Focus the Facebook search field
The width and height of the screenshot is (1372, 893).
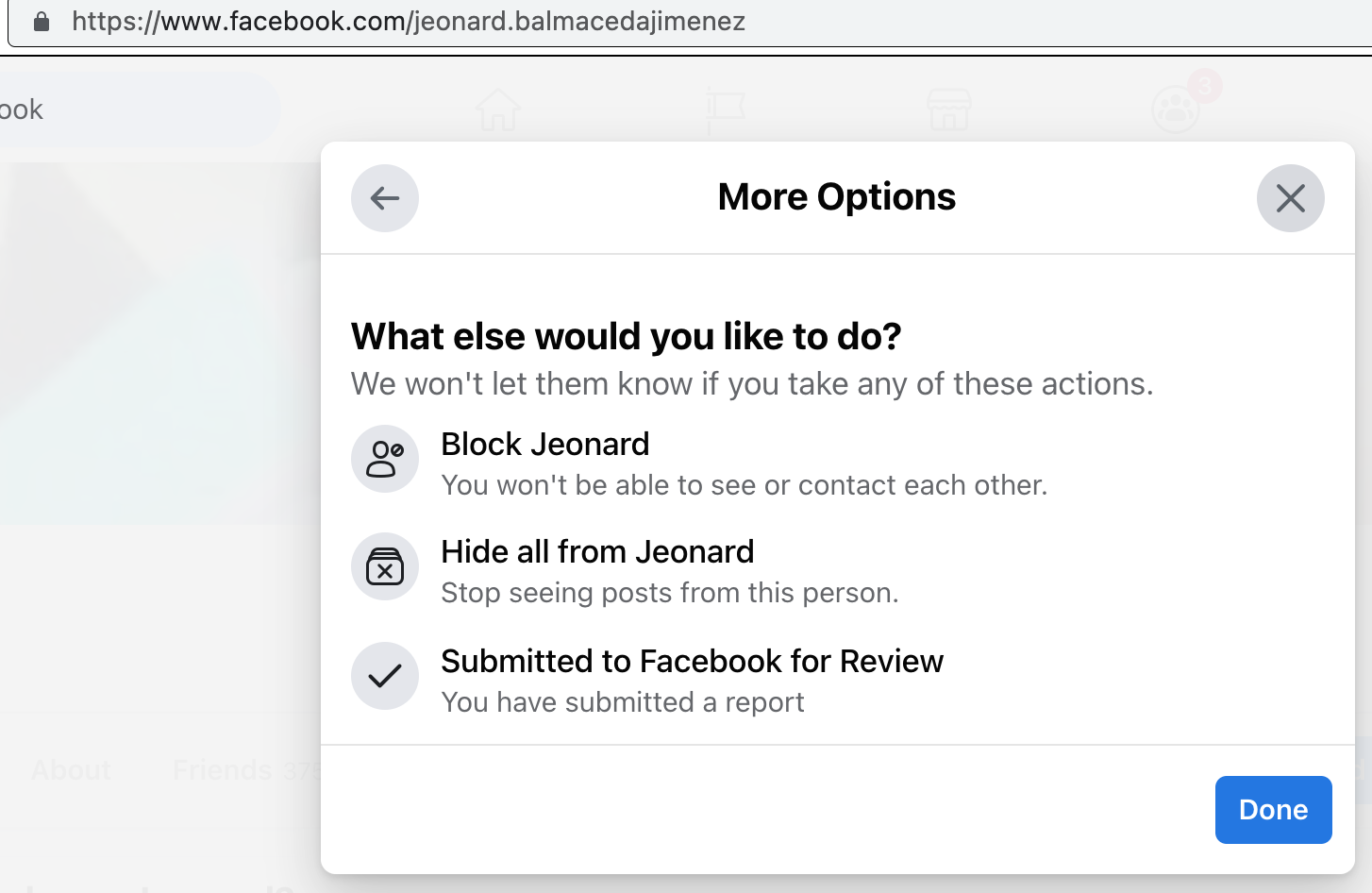tap(132, 110)
